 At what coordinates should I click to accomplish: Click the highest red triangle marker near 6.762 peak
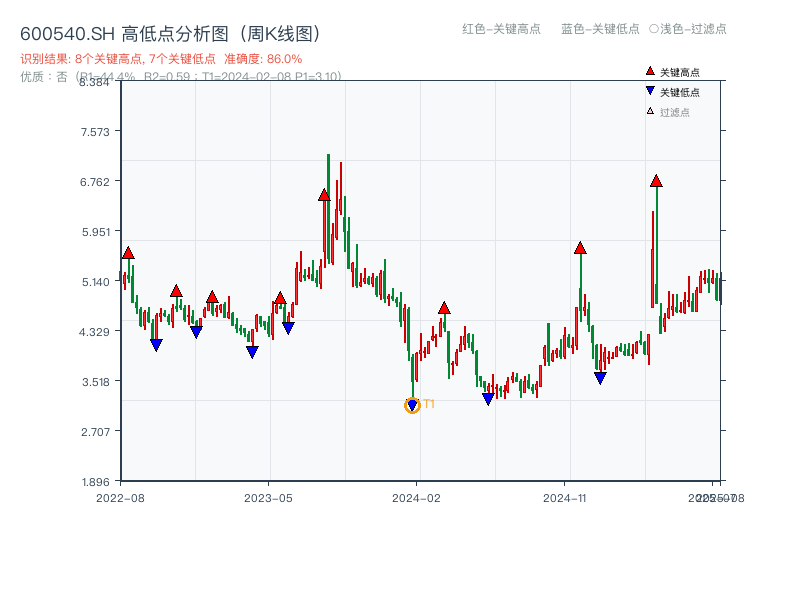coord(658,182)
